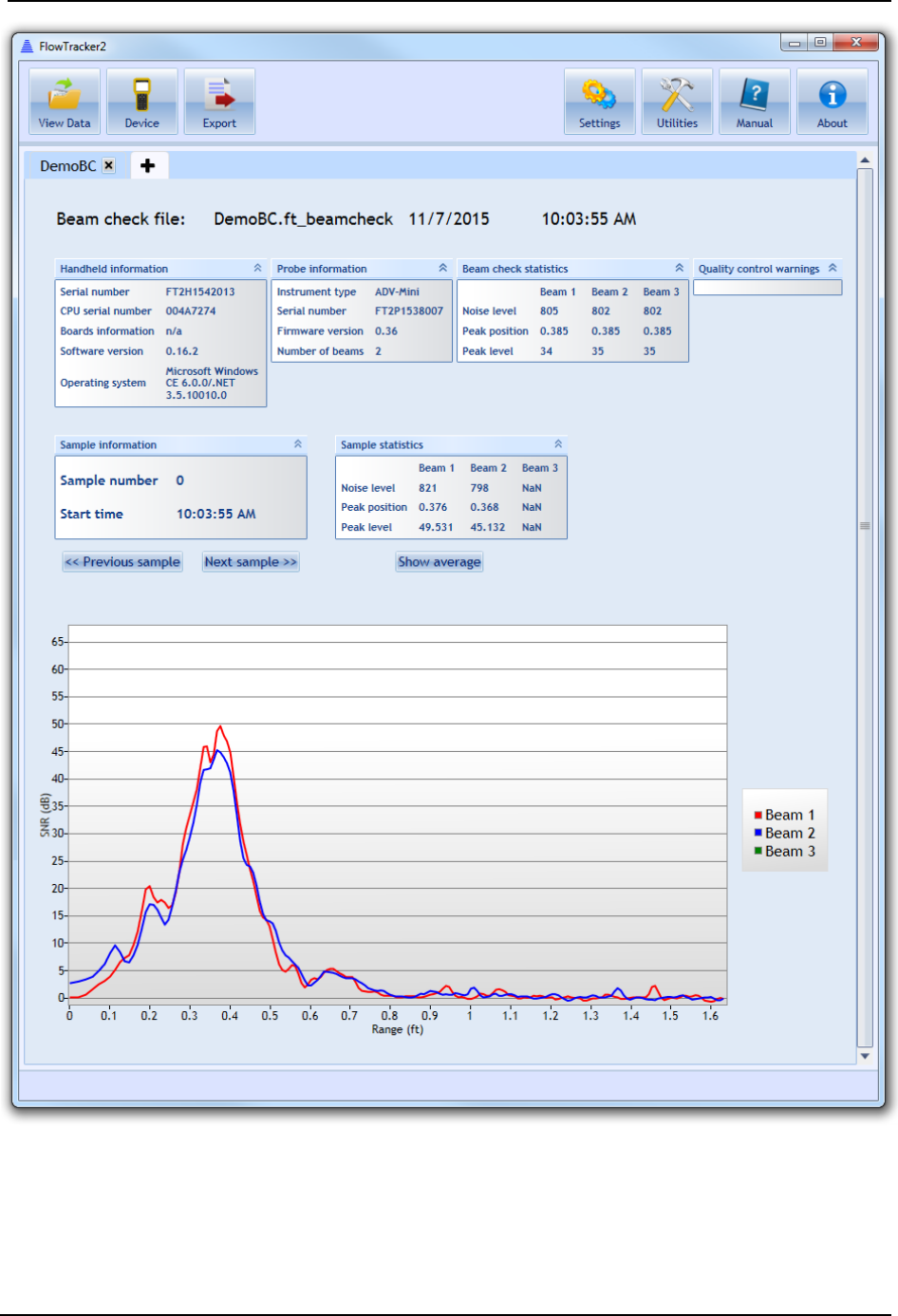Click the Beam 1 red legend swatch
Viewport: 898px width, 1316px height.
(x=758, y=816)
